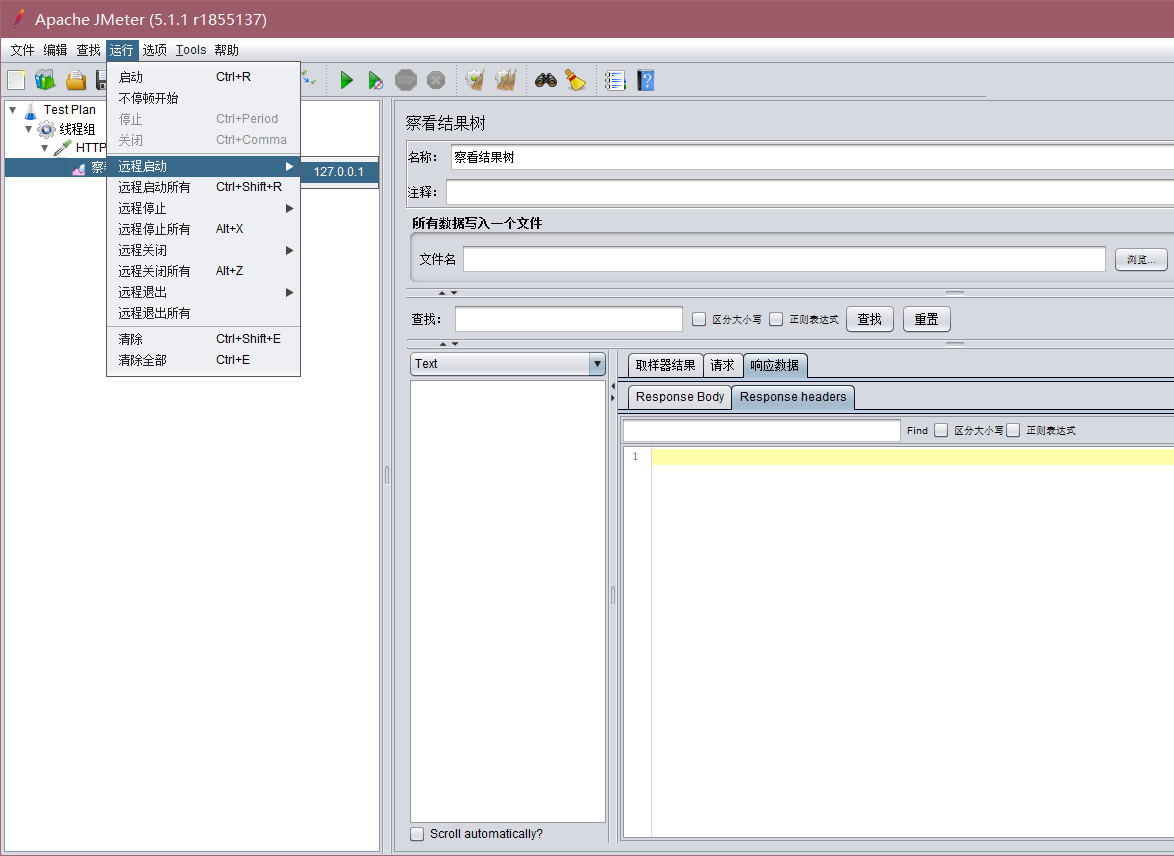
Task: Click the yellow broom Reset Search icon
Action: pos(575,80)
